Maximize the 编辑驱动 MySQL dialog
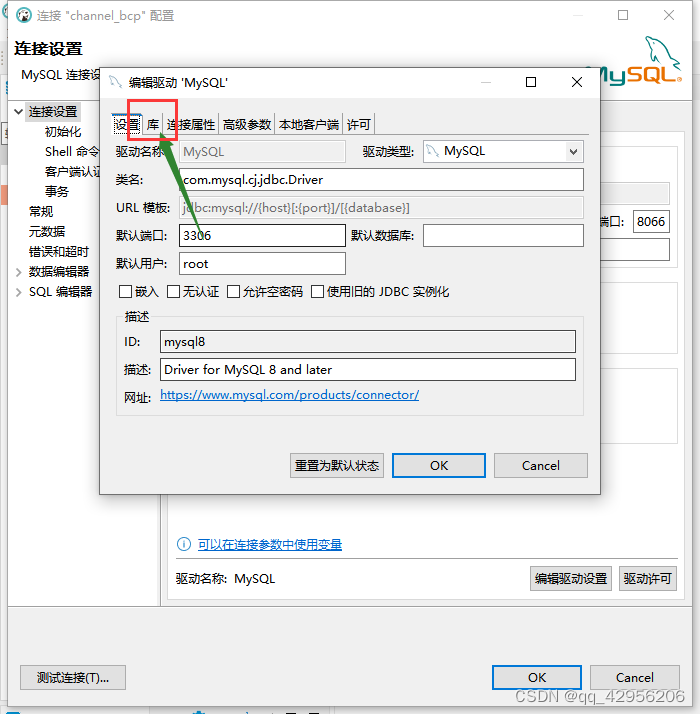Screen dimensions: 700x714 click(531, 82)
